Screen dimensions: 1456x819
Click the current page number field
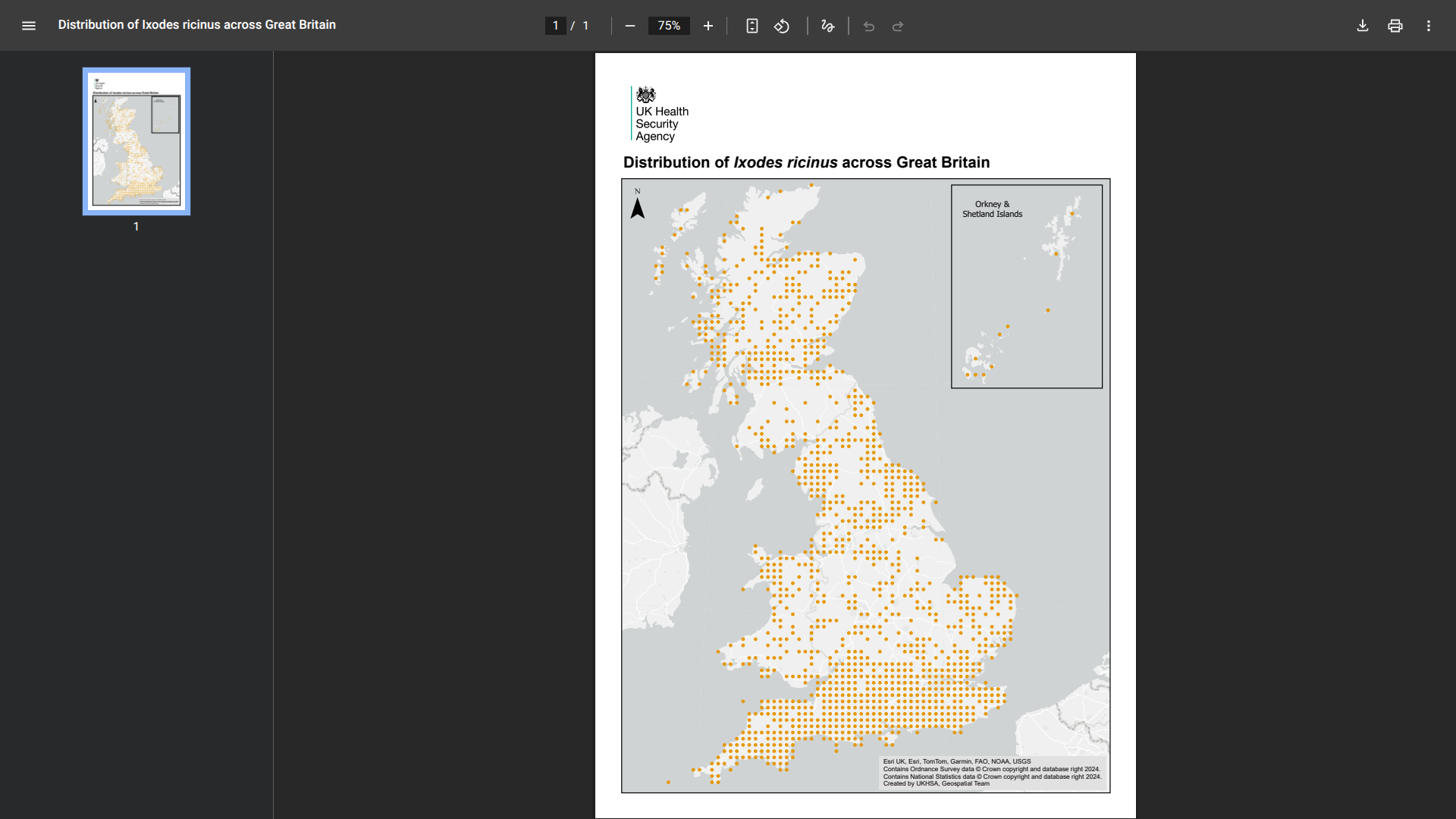coord(556,26)
